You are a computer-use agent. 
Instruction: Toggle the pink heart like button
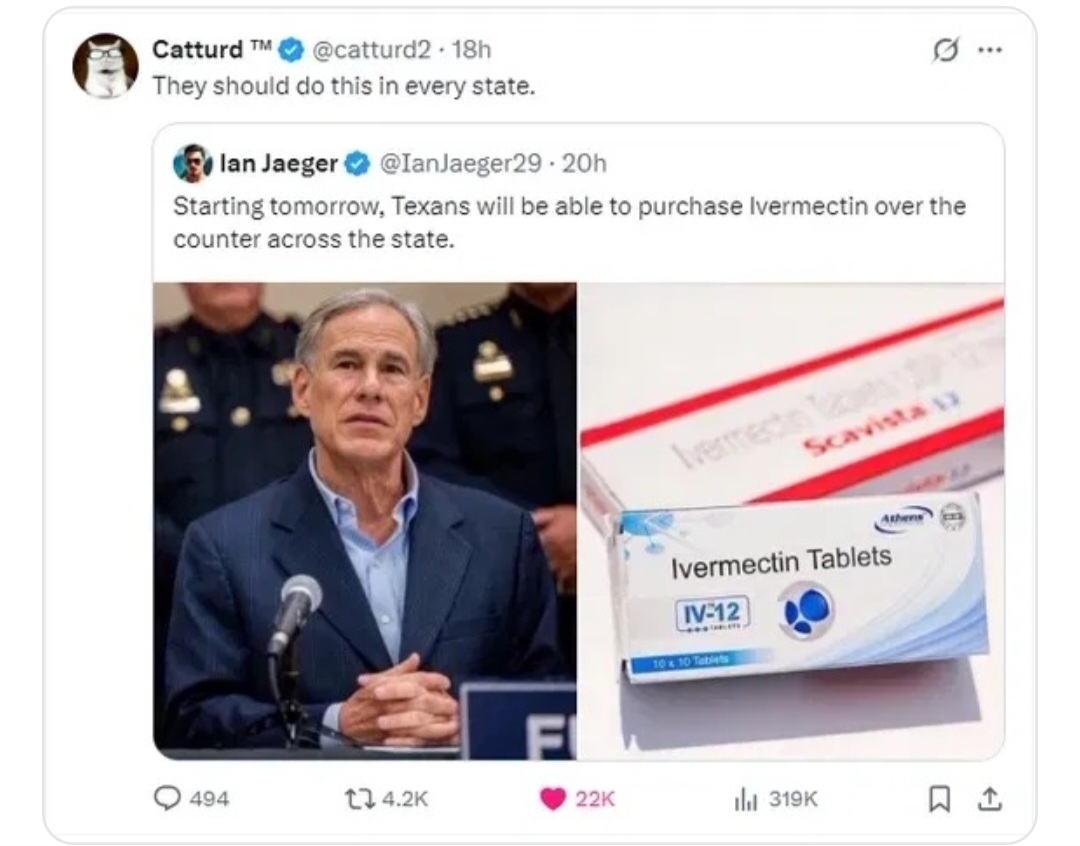coord(552,799)
